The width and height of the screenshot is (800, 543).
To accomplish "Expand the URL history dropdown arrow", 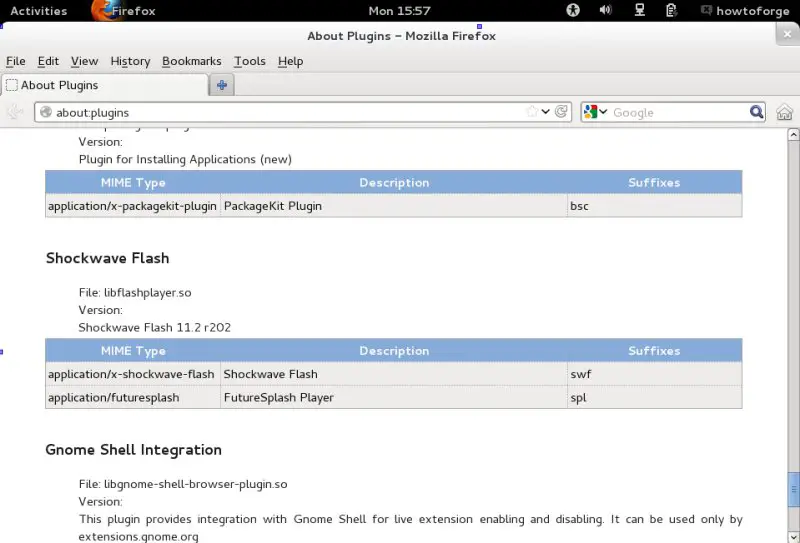I will click(x=545, y=112).
